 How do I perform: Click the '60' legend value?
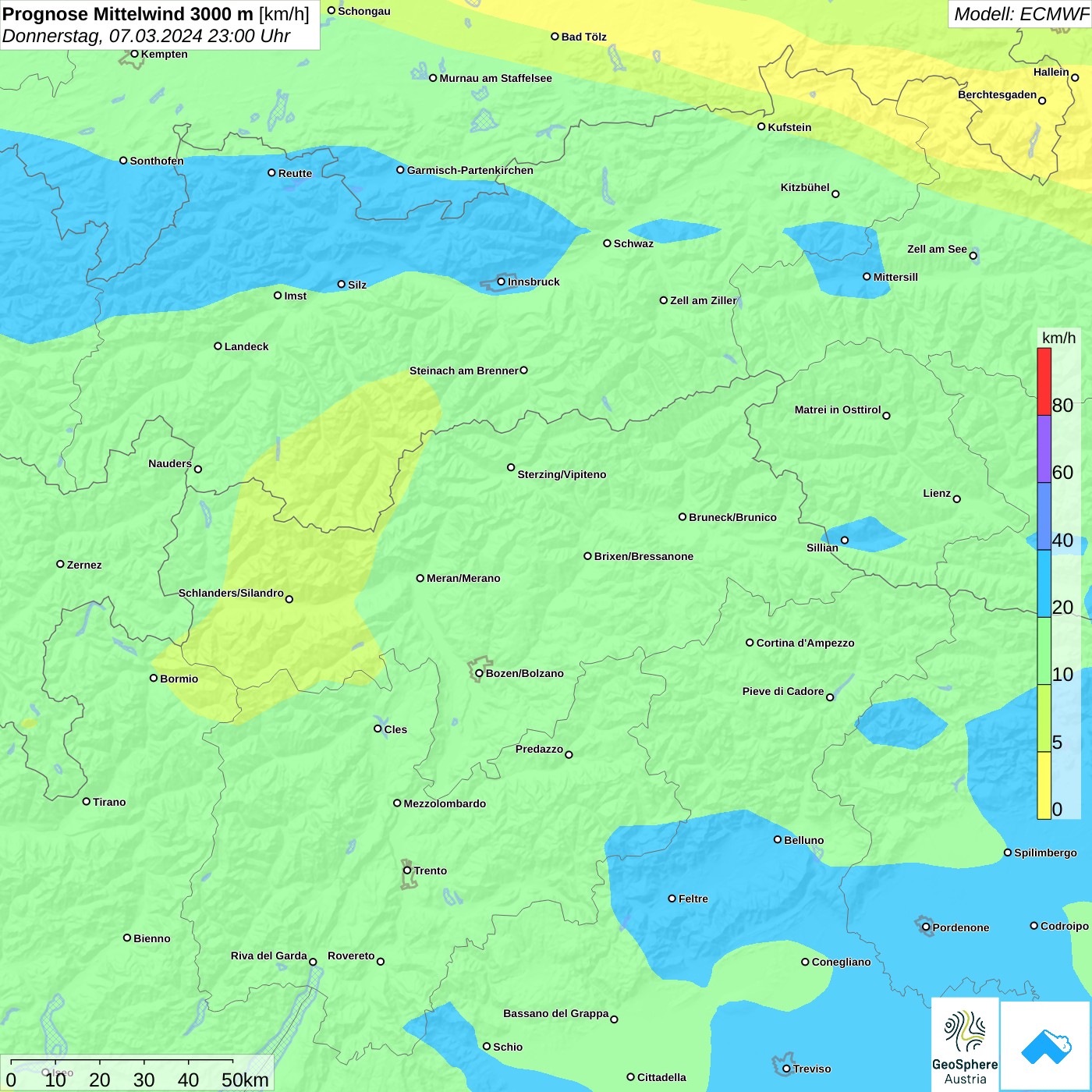[x=1062, y=472]
